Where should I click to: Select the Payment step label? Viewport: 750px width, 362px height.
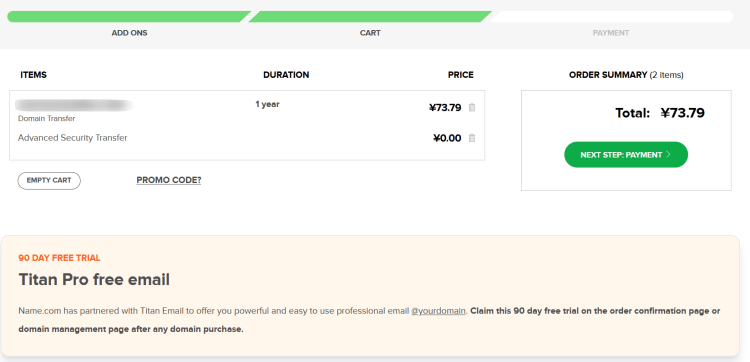pyautogui.click(x=611, y=33)
